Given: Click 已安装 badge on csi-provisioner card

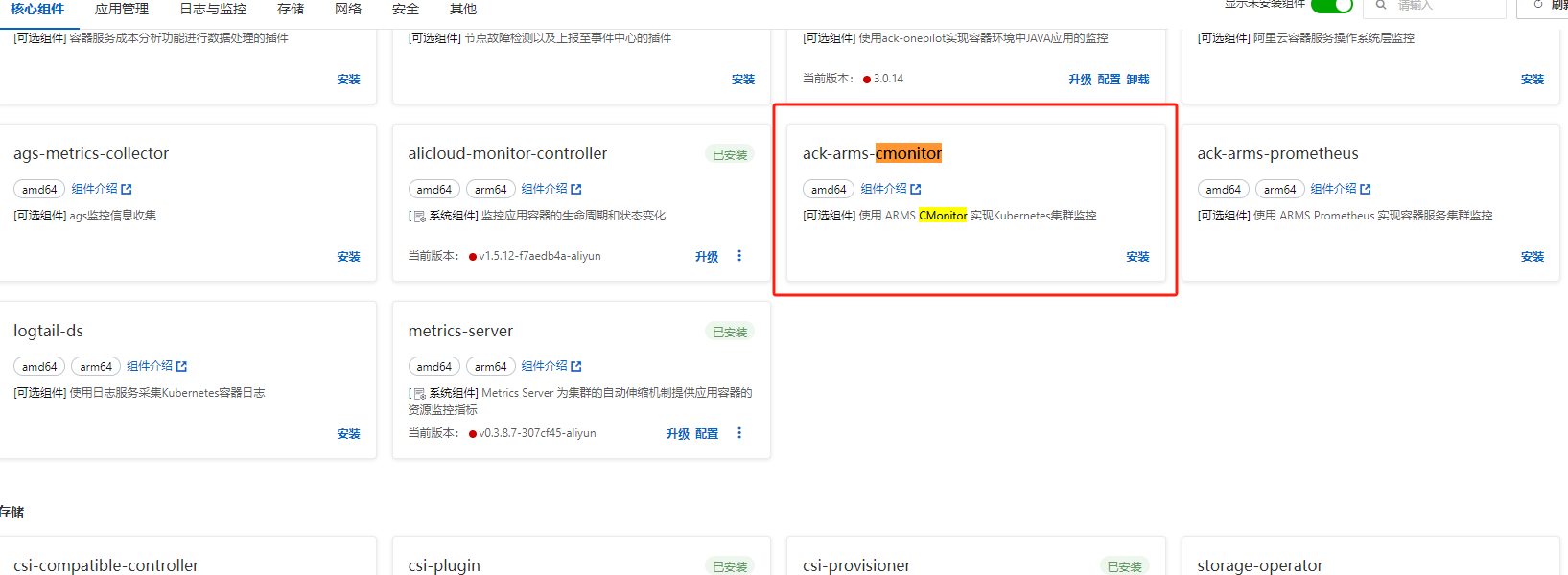Looking at the screenshot, I should tap(1124, 566).
